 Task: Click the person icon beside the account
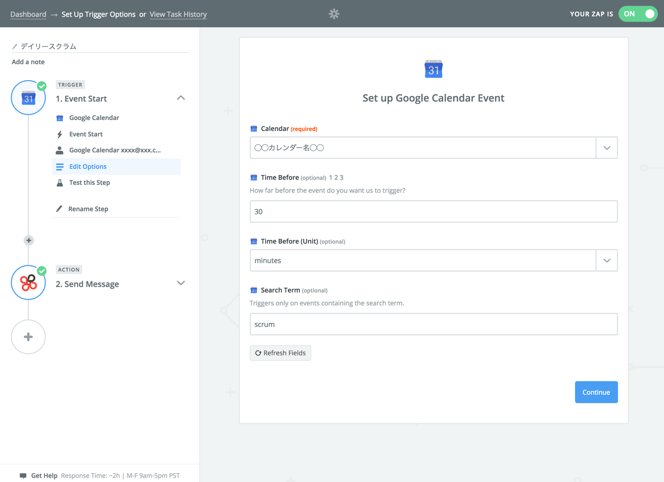[x=60, y=150]
